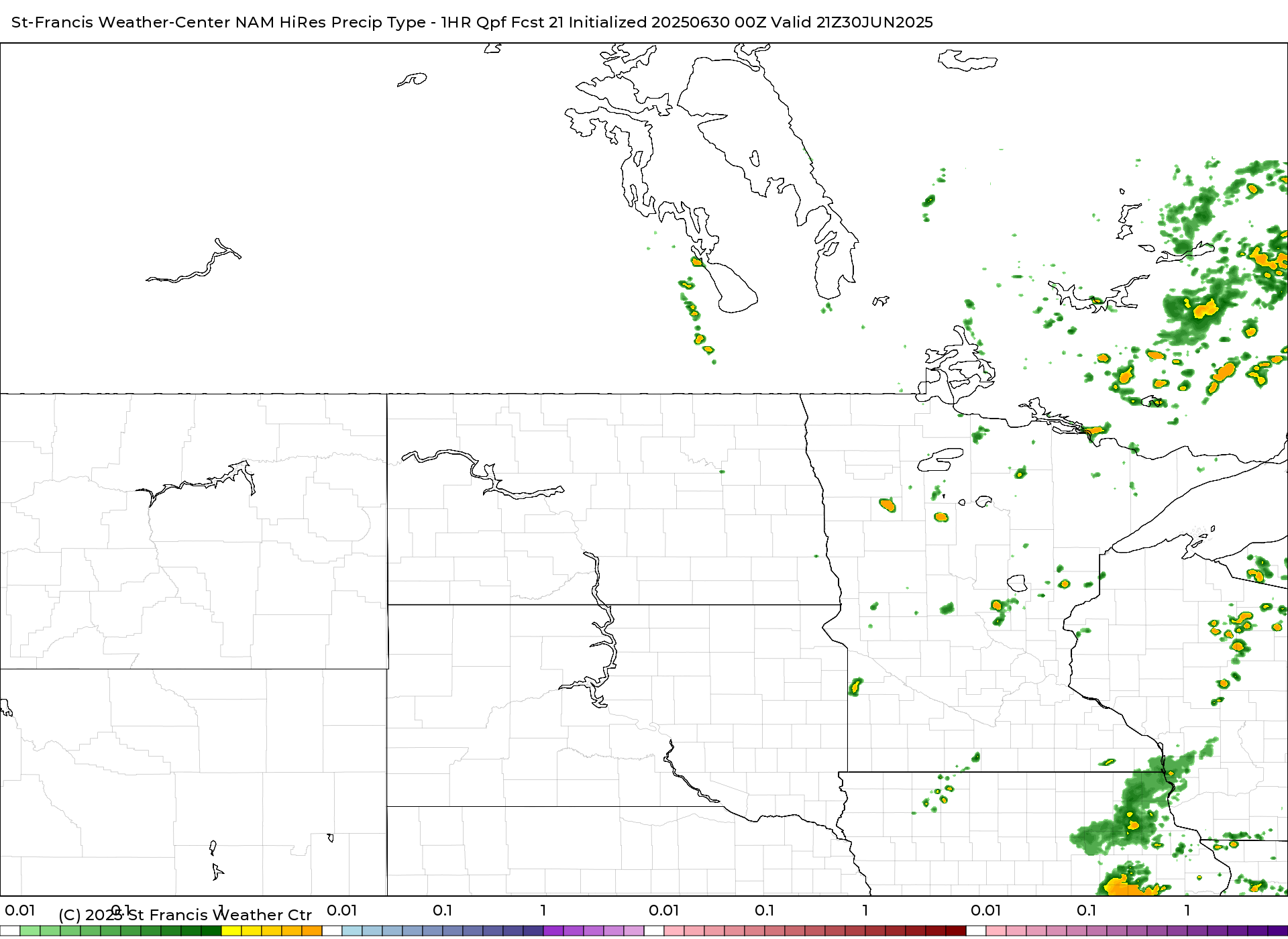Select the bright yellow legend swatch

231,931
